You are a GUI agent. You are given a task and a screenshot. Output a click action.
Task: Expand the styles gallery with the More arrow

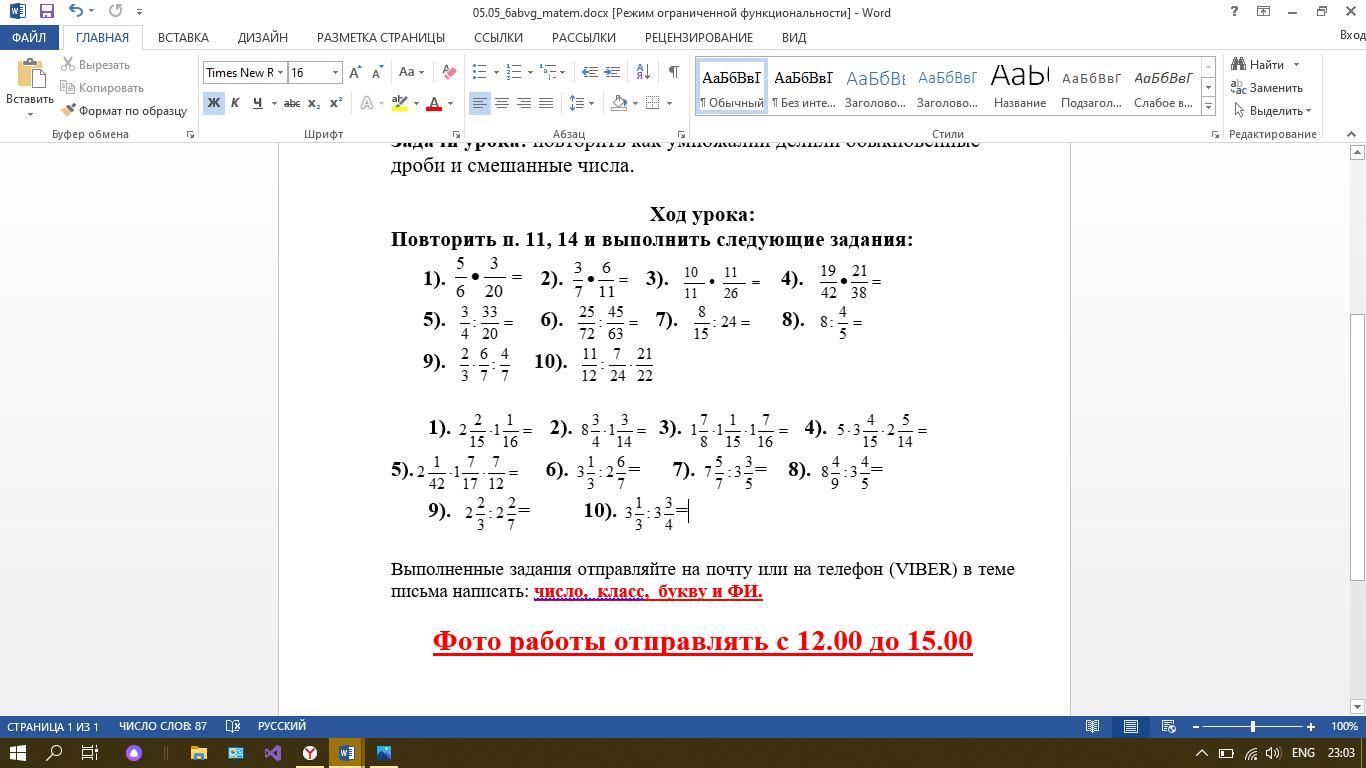[x=1208, y=105]
